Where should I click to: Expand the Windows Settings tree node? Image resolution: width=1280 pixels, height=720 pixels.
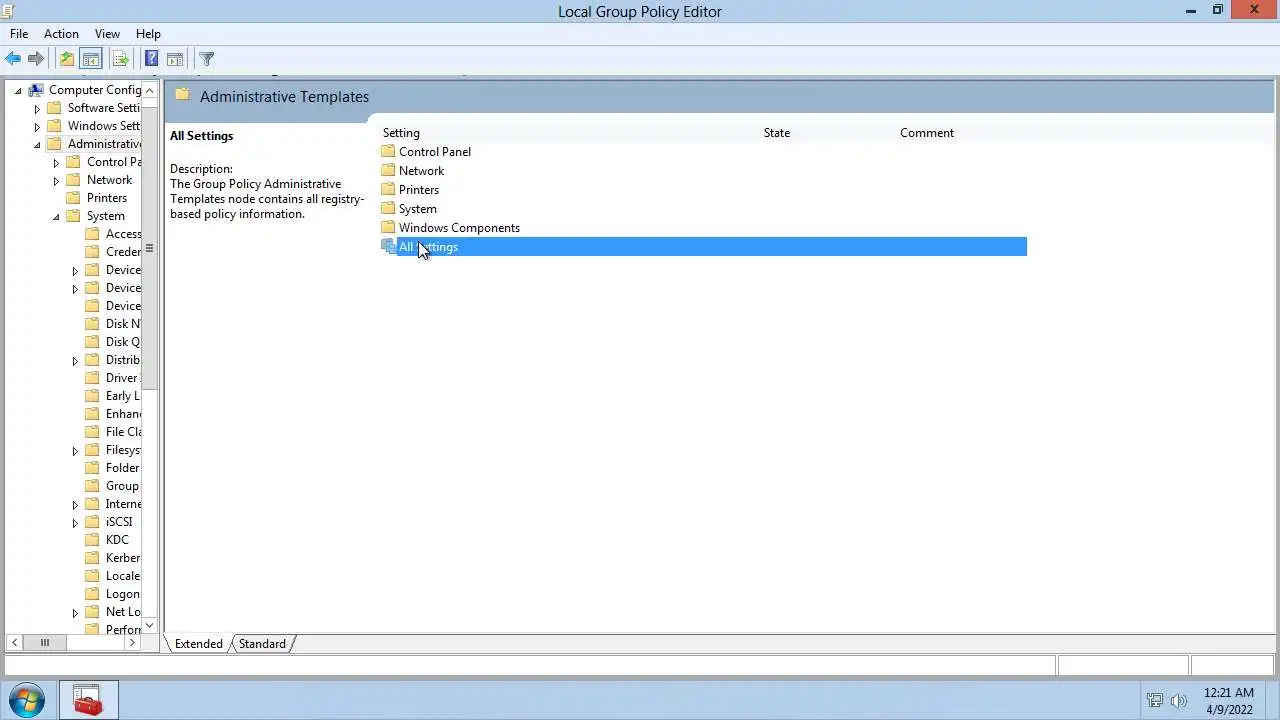[37, 126]
